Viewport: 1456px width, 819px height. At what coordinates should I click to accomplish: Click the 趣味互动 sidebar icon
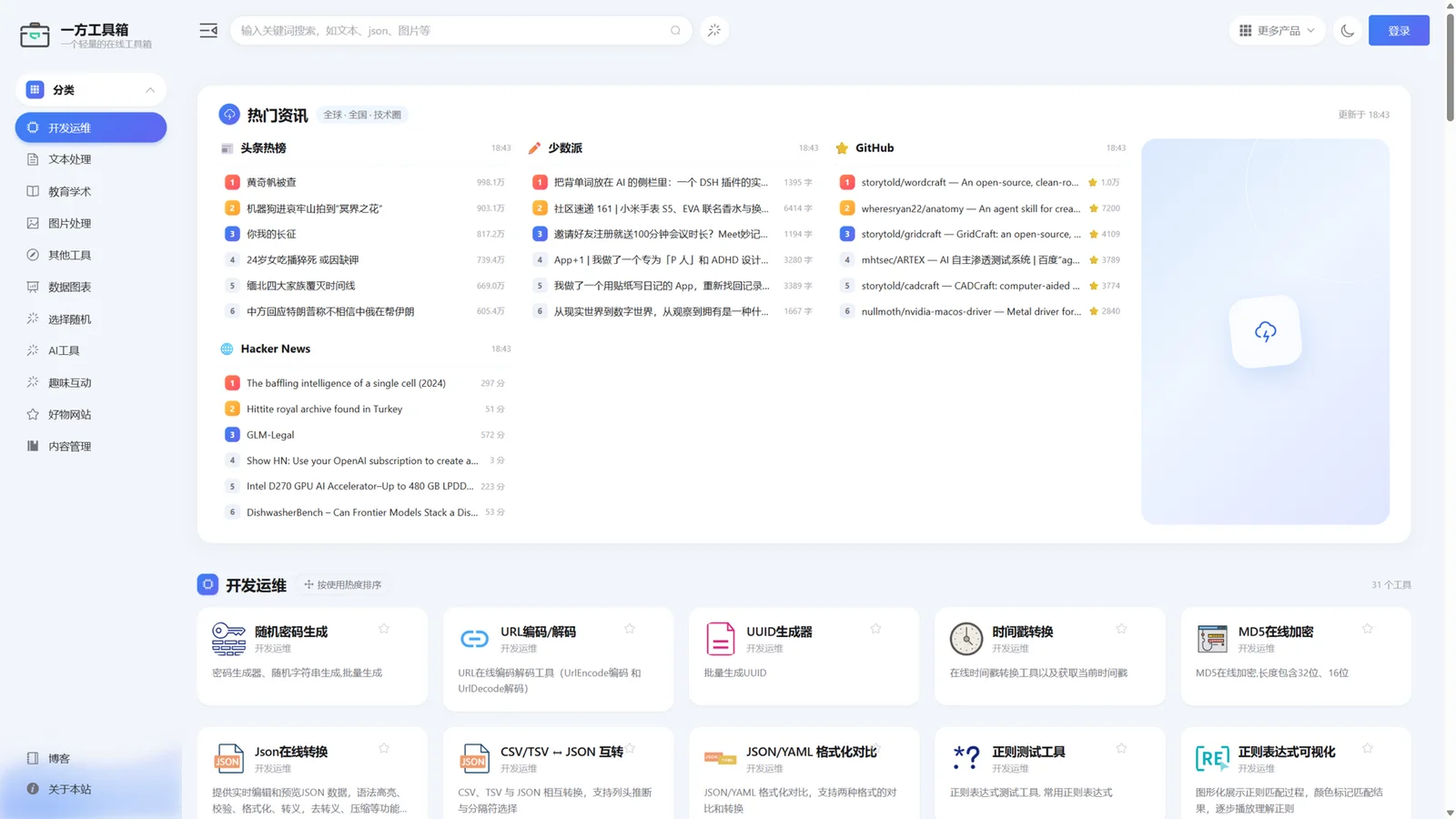pyautogui.click(x=33, y=382)
